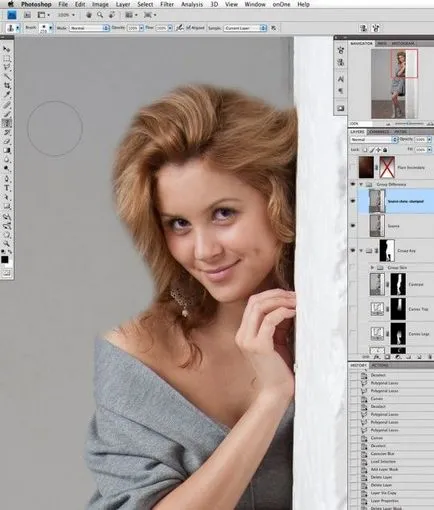Select the Brush tool in toolbox

[x=7, y=114]
